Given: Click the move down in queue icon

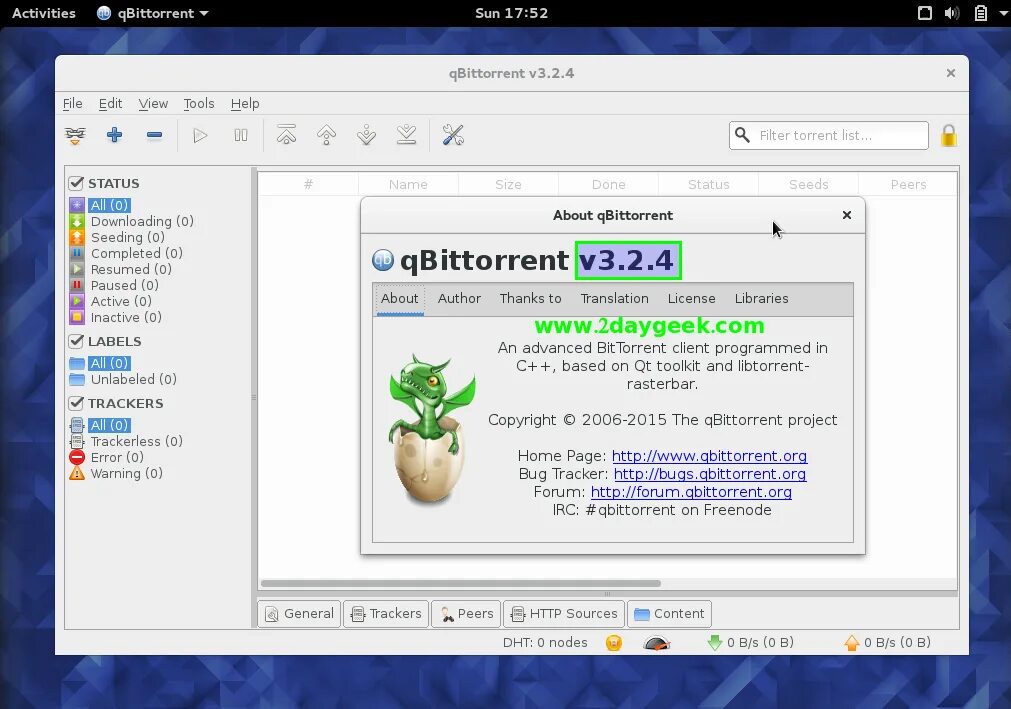Looking at the screenshot, I should pyautogui.click(x=366, y=135).
